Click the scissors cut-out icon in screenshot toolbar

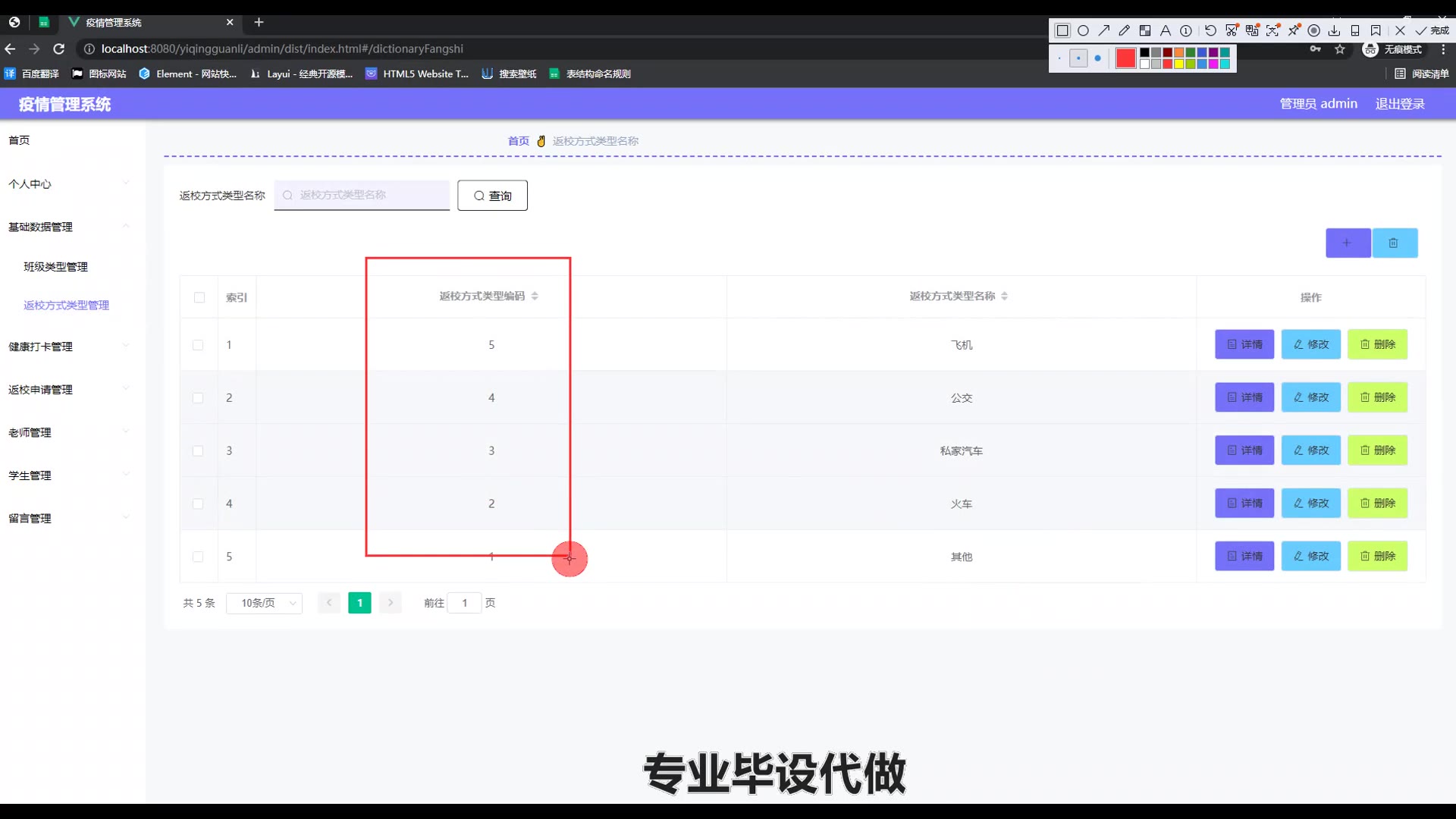pos(1232,31)
